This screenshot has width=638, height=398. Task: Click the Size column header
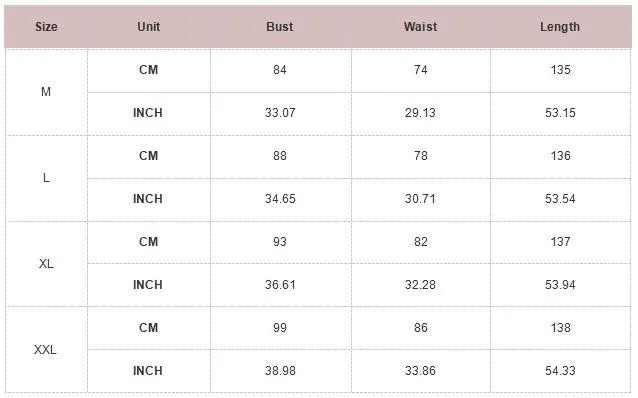point(46,27)
